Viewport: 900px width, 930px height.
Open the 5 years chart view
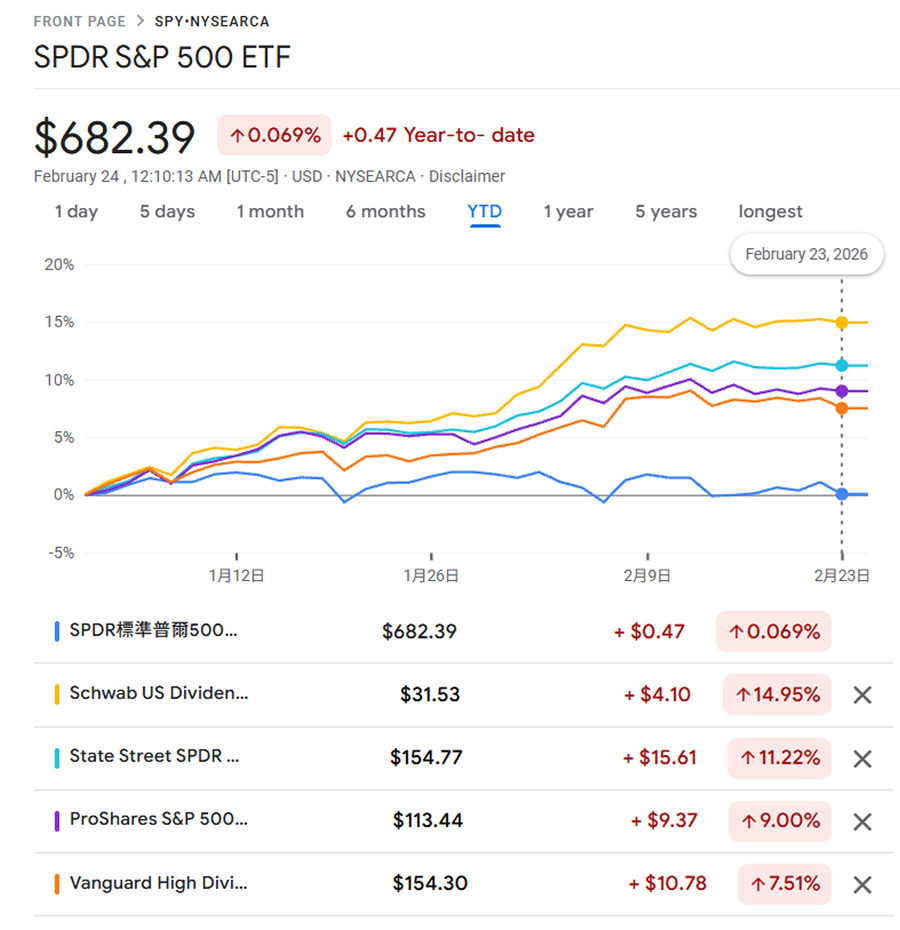(x=666, y=212)
